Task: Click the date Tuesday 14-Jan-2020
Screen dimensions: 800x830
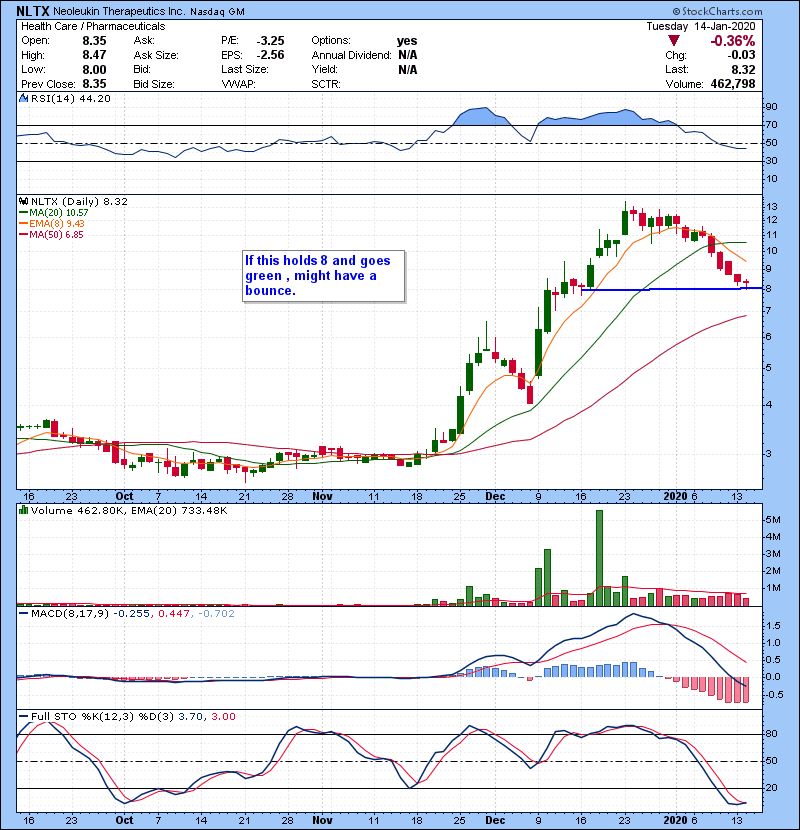Action: coord(701,26)
